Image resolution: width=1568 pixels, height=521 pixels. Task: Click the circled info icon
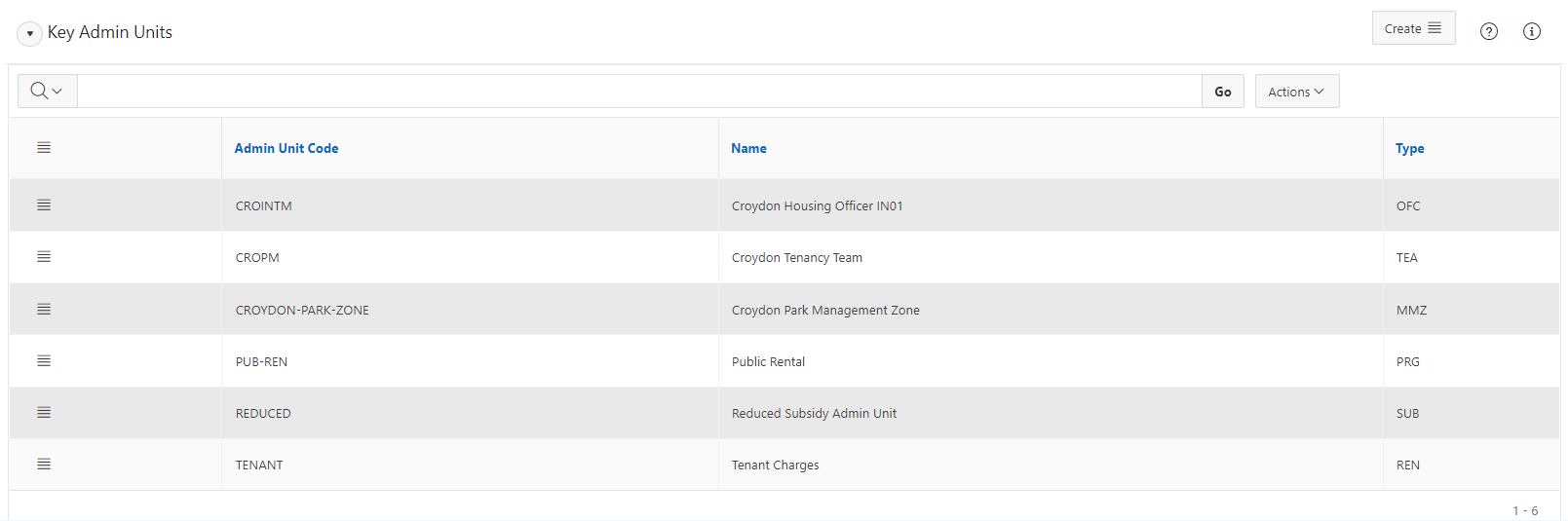coord(1532,31)
